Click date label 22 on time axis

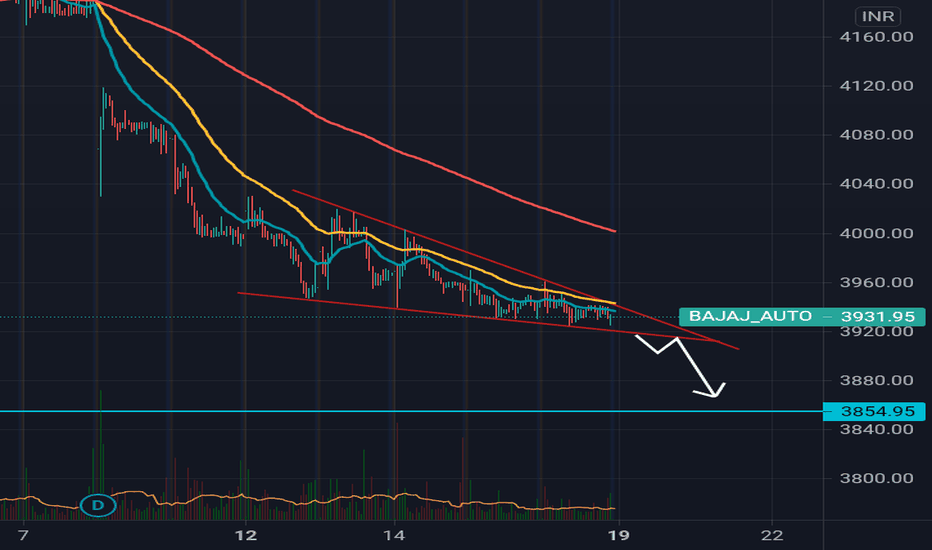point(772,535)
